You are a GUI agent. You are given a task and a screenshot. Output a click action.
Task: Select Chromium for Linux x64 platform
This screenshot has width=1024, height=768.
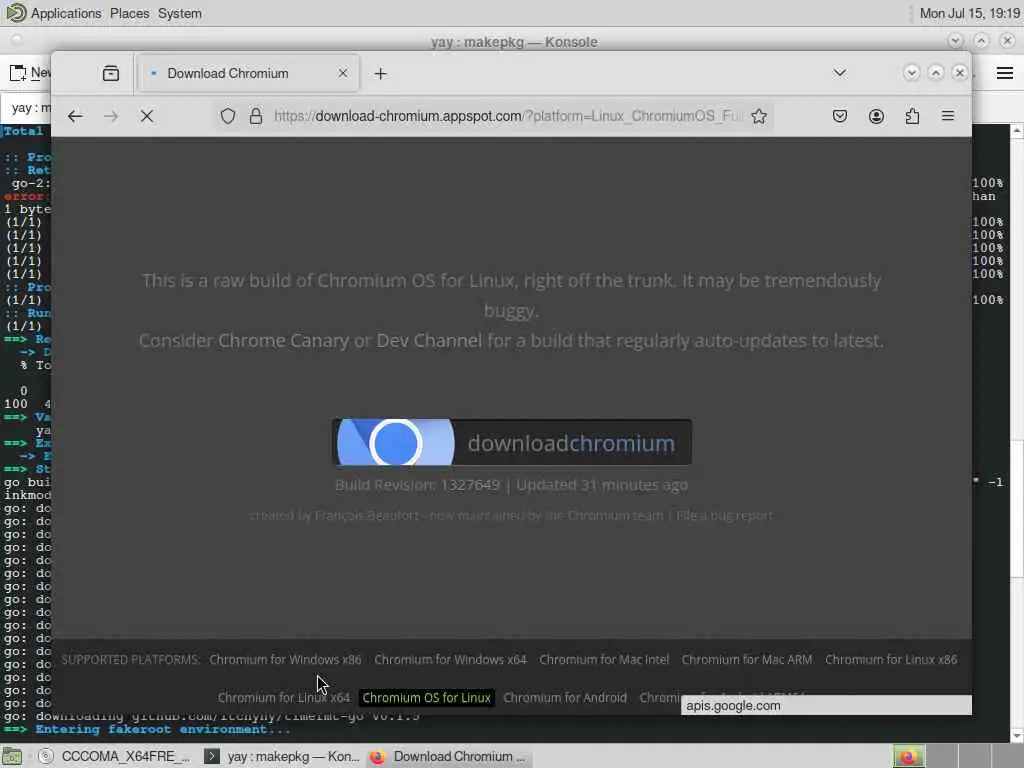283,697
